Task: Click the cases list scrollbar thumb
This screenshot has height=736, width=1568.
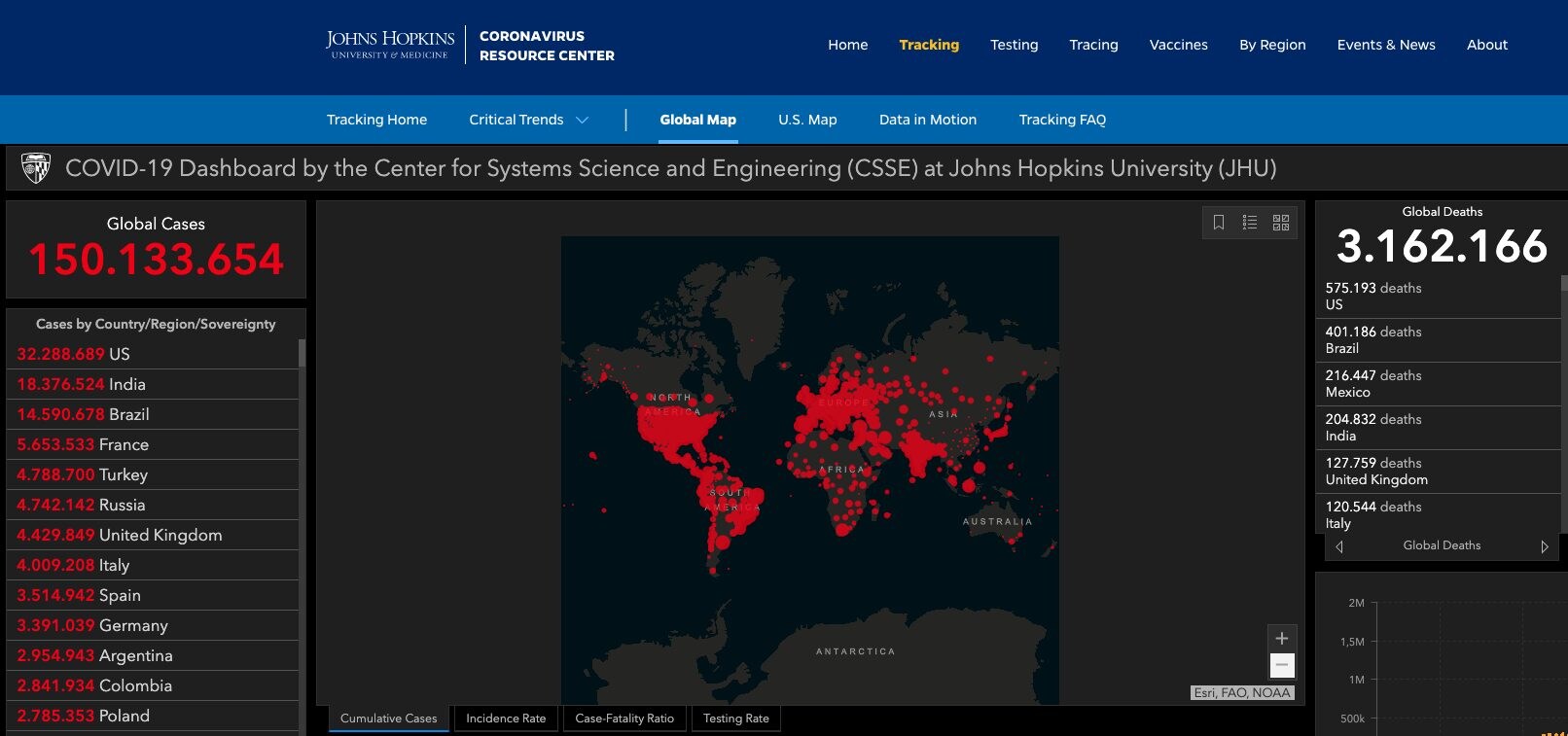Action: tap(303, 352)
